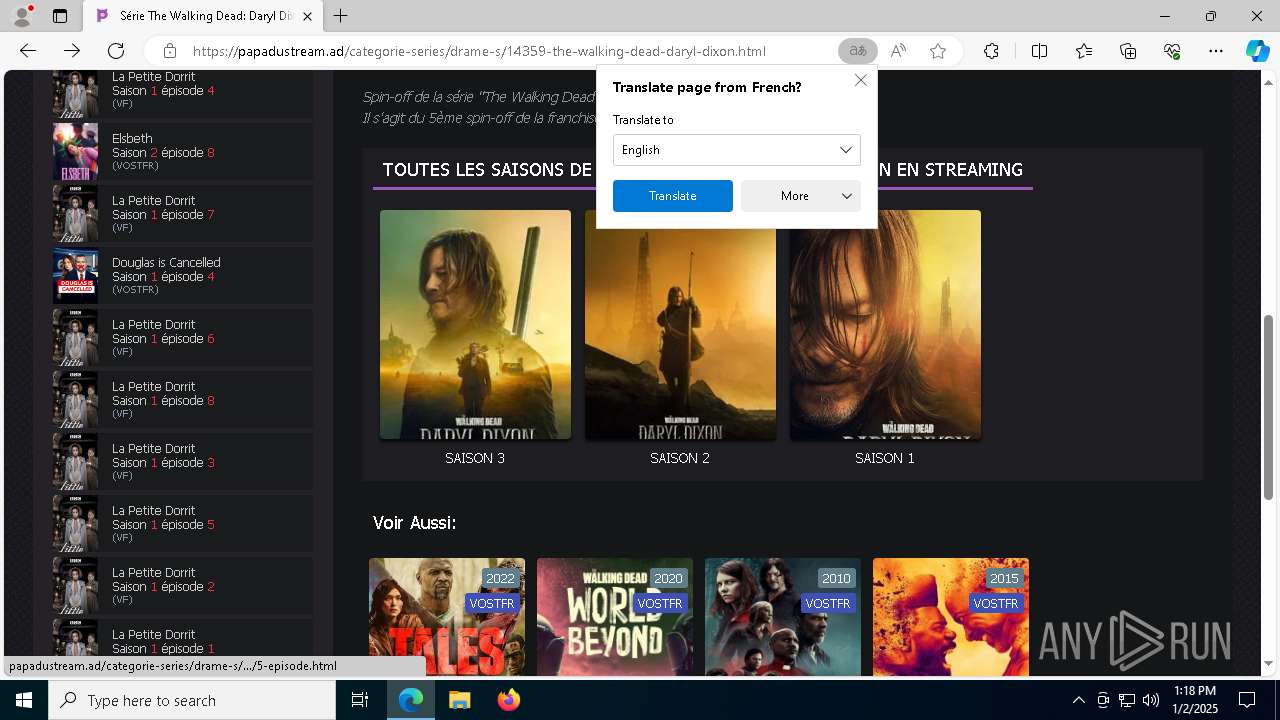Open the Saison 3 poster
The height and width of the screenshot is (720, 1280).
[475, 325]
